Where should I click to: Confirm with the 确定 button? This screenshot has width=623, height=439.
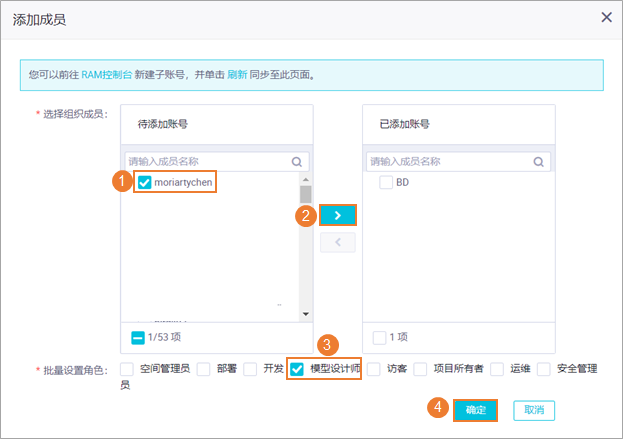coord(476,410)
